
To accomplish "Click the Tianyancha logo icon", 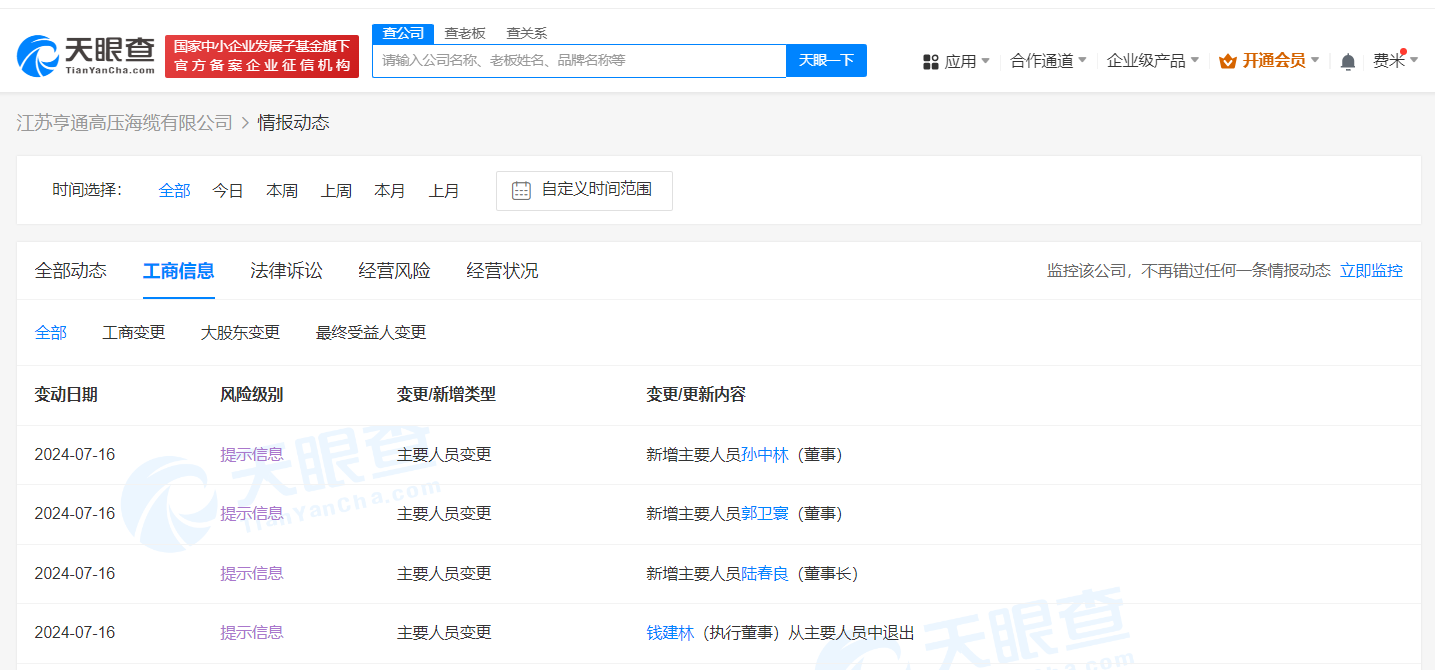I will (x=38, y=56).
